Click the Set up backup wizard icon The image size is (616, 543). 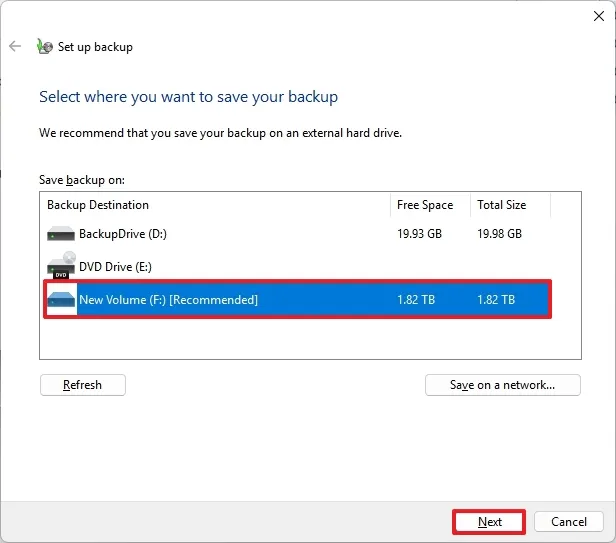(x=44, y=46)
